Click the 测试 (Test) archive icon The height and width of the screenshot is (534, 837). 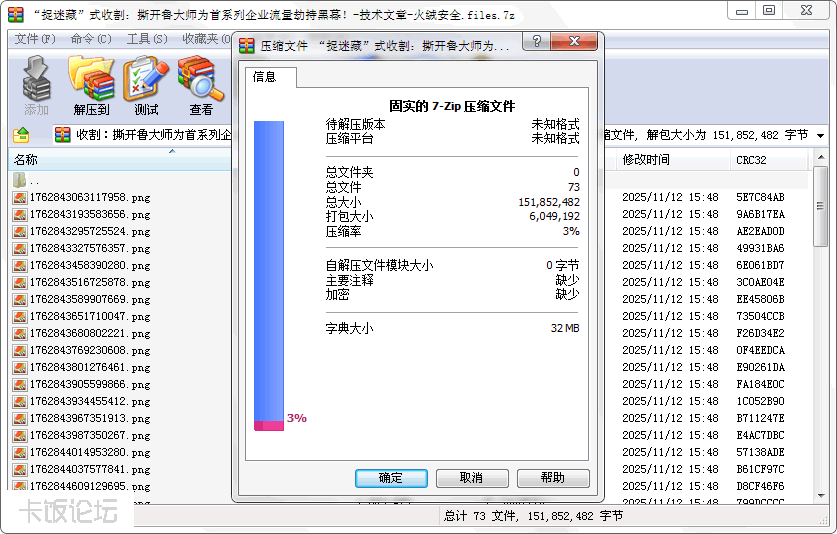[146, 83]
